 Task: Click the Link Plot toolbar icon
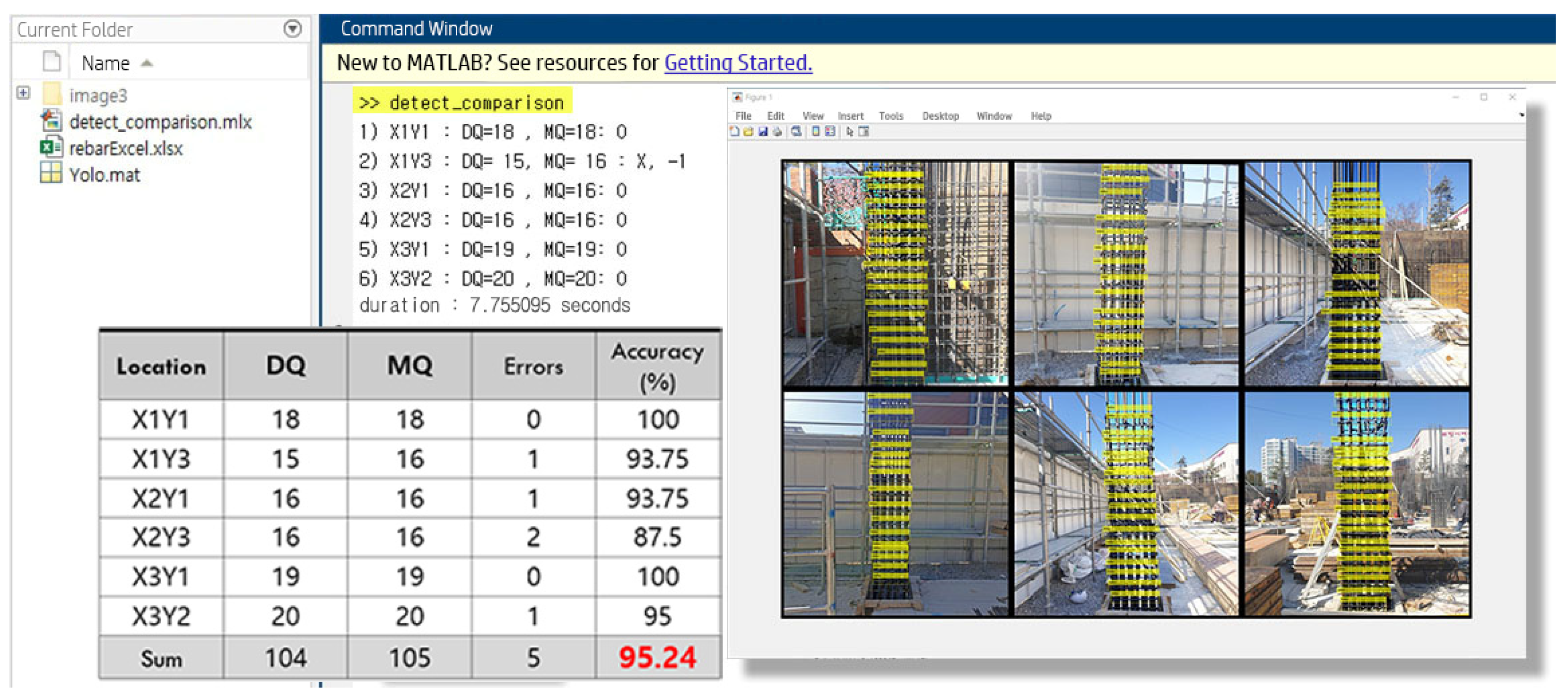click(797, 131)
